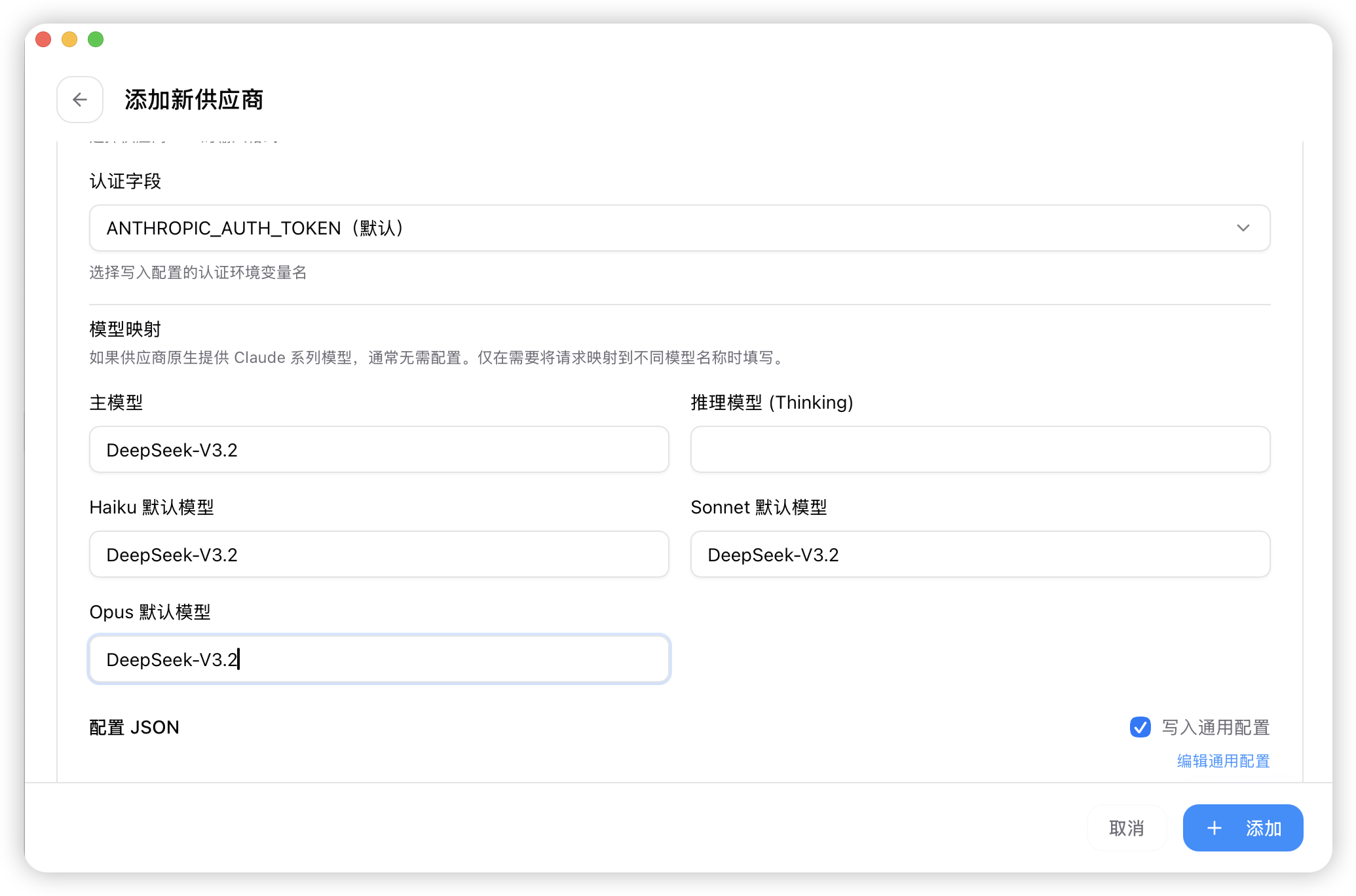Click inside Opus 默认模型 input field
The height and width of the screenshot is (896, 1356).
tap(379, 659)
